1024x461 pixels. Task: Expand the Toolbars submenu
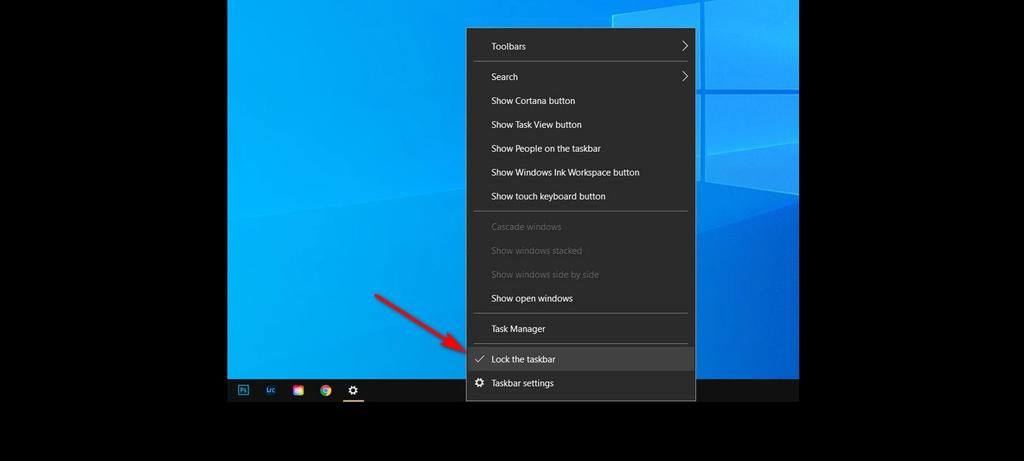(581, 46)
